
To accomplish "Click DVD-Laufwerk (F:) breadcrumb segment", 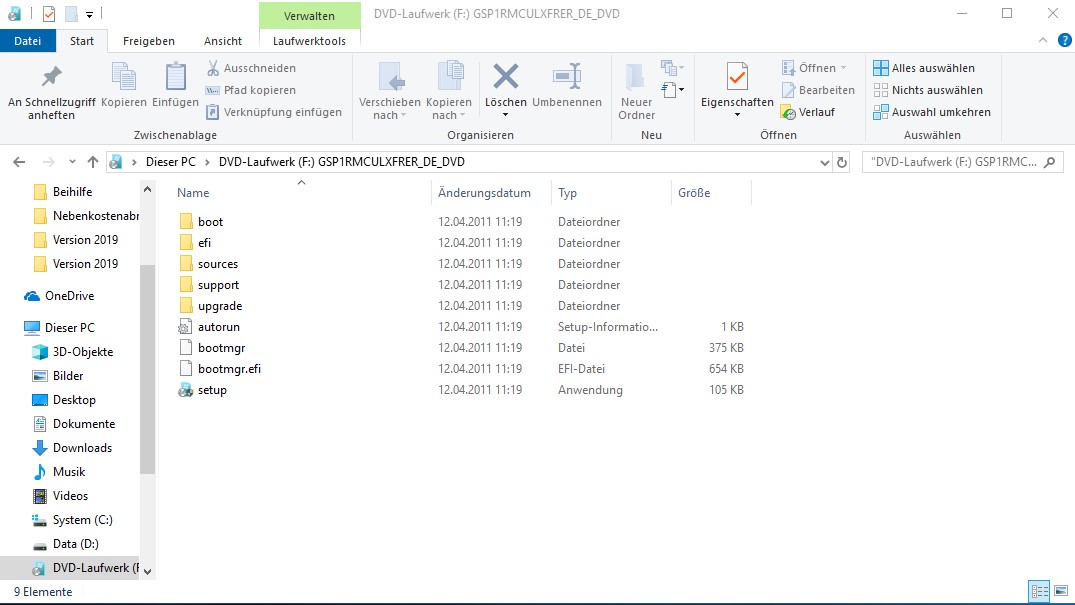I will tap(341, 162).
